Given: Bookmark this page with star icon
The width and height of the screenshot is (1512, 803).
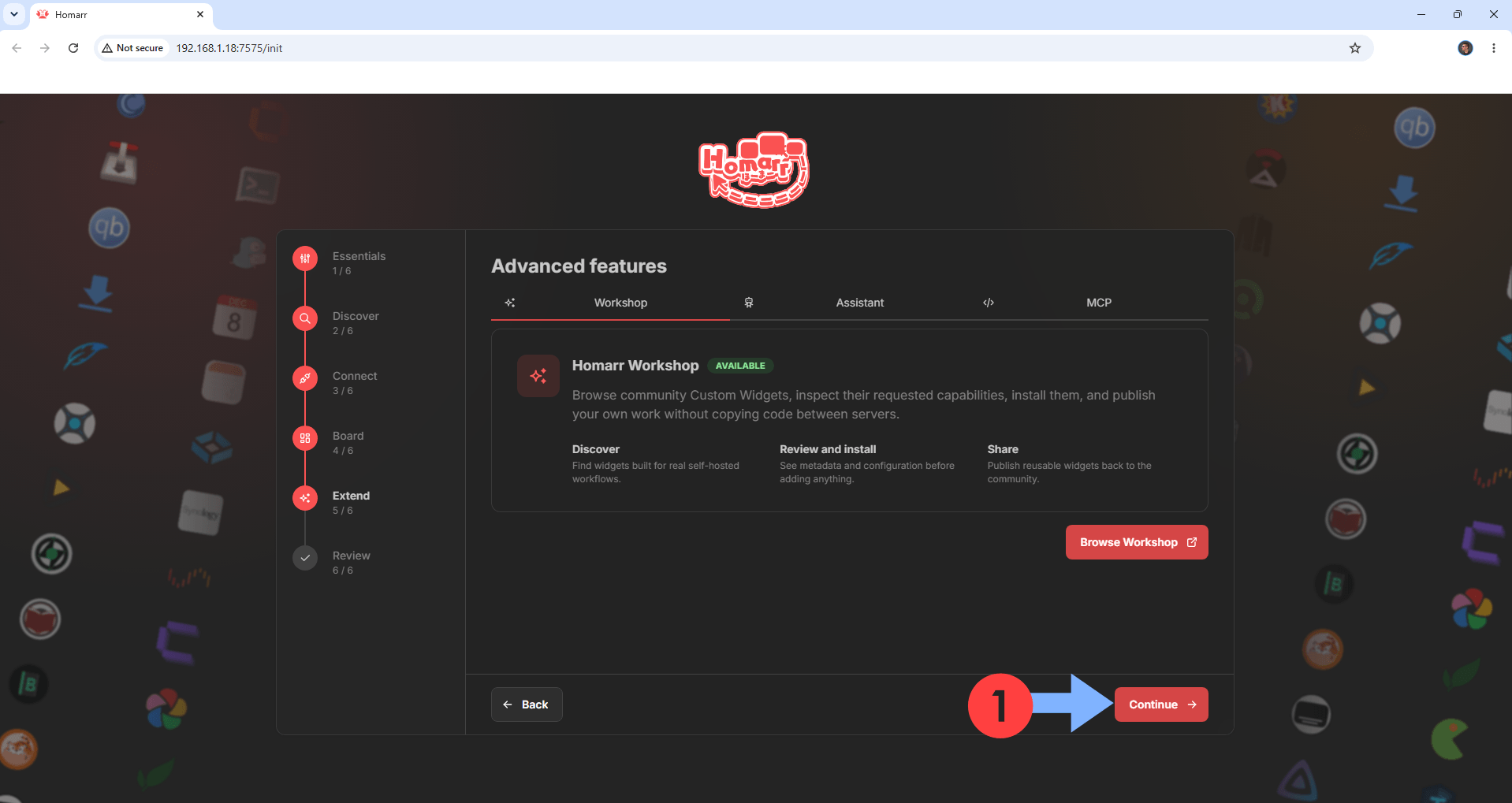Looking at the screenshot, I should click(1355, 48).
